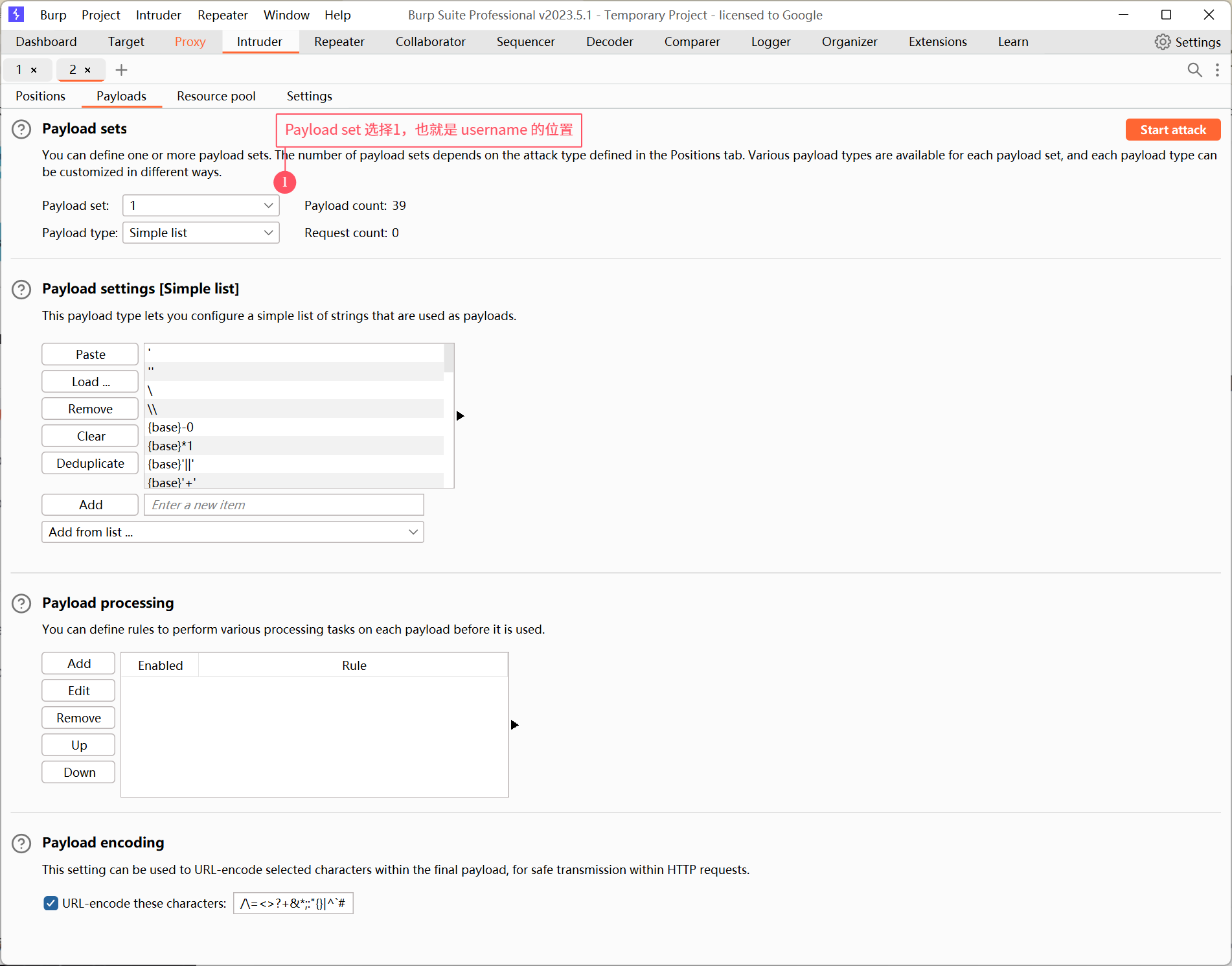Remove the selected payload item
This screenshot has height=966, width=1232.
tap(90, 409)
